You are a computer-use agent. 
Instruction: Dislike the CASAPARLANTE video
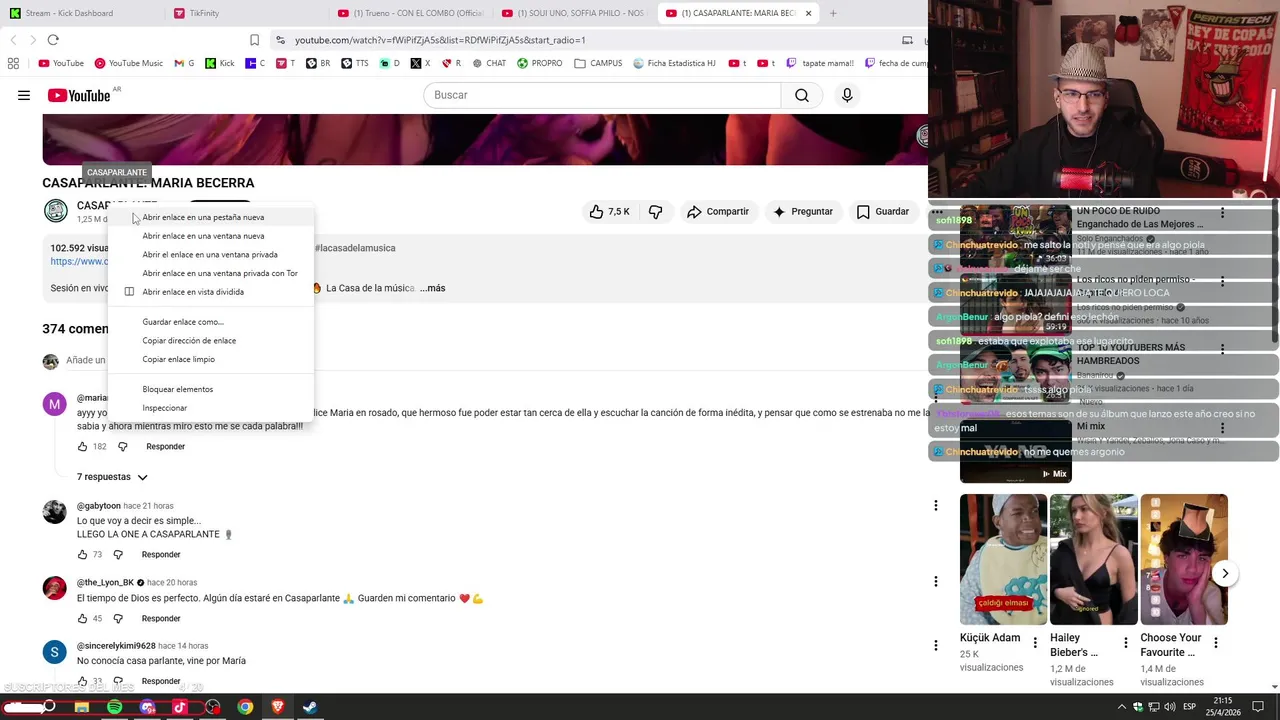(656, 212)
